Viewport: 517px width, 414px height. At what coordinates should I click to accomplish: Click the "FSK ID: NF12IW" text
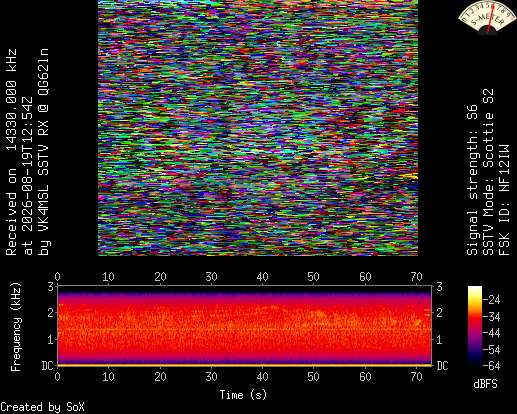[x=504, y=200]
